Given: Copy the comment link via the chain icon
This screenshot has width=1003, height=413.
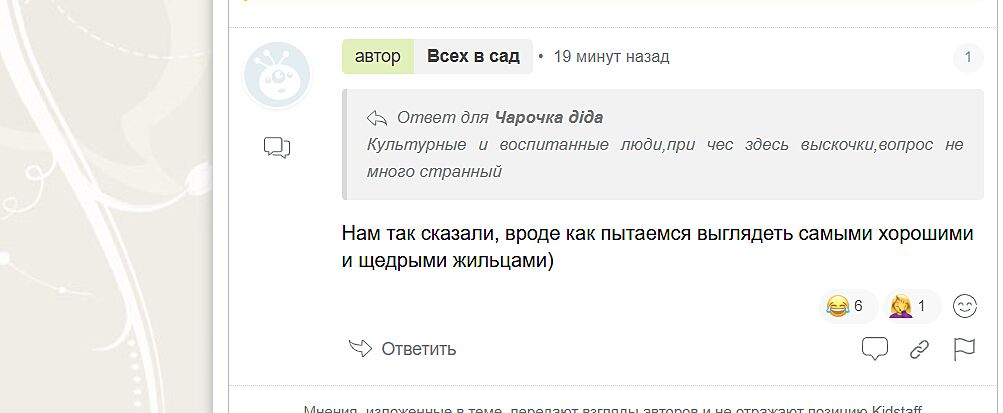Looking at the screenshot, I should [919, 349].
